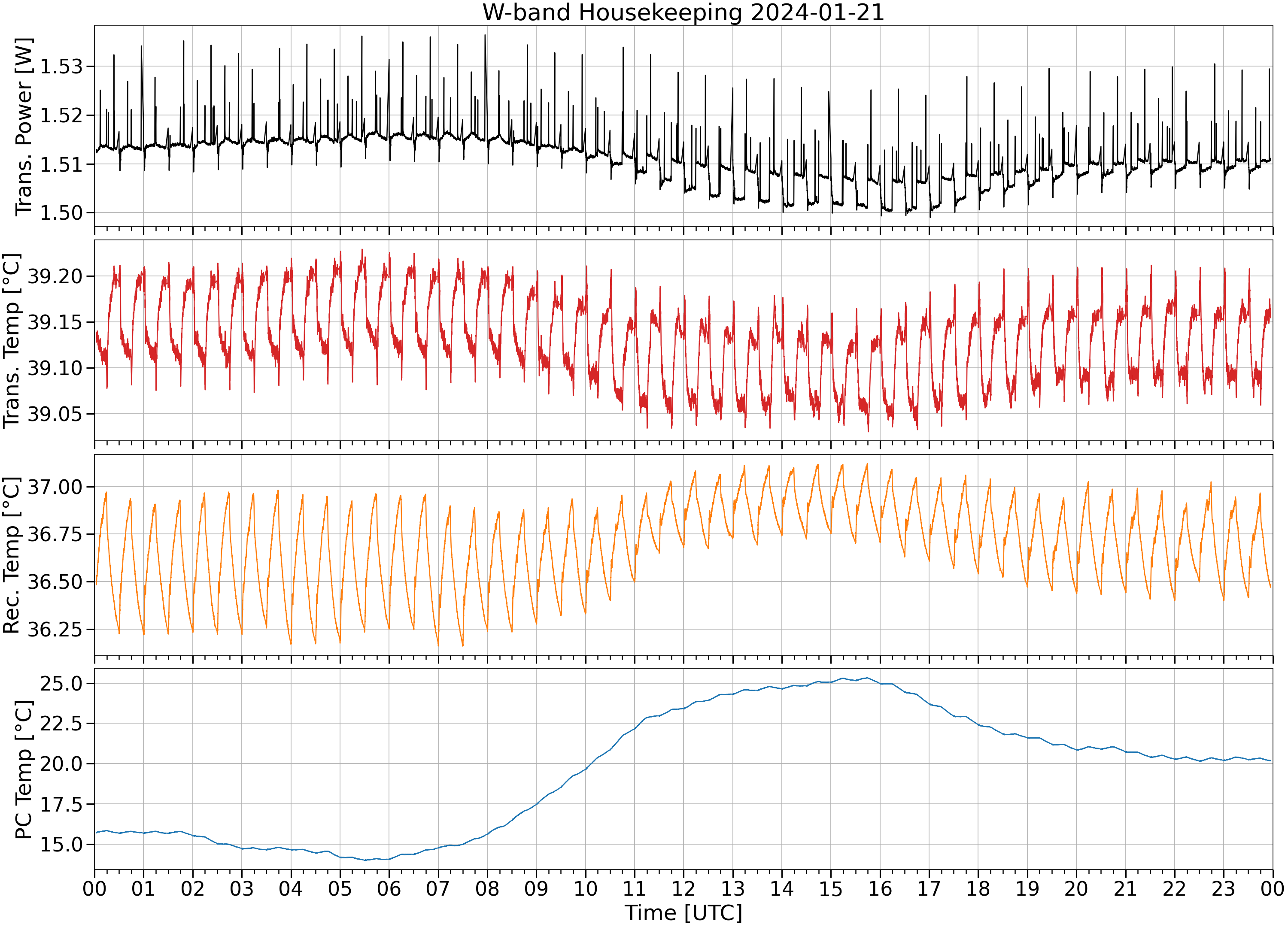1288x927 pixels.
Task: Click the 12 hour tick label
Action: 683,888
